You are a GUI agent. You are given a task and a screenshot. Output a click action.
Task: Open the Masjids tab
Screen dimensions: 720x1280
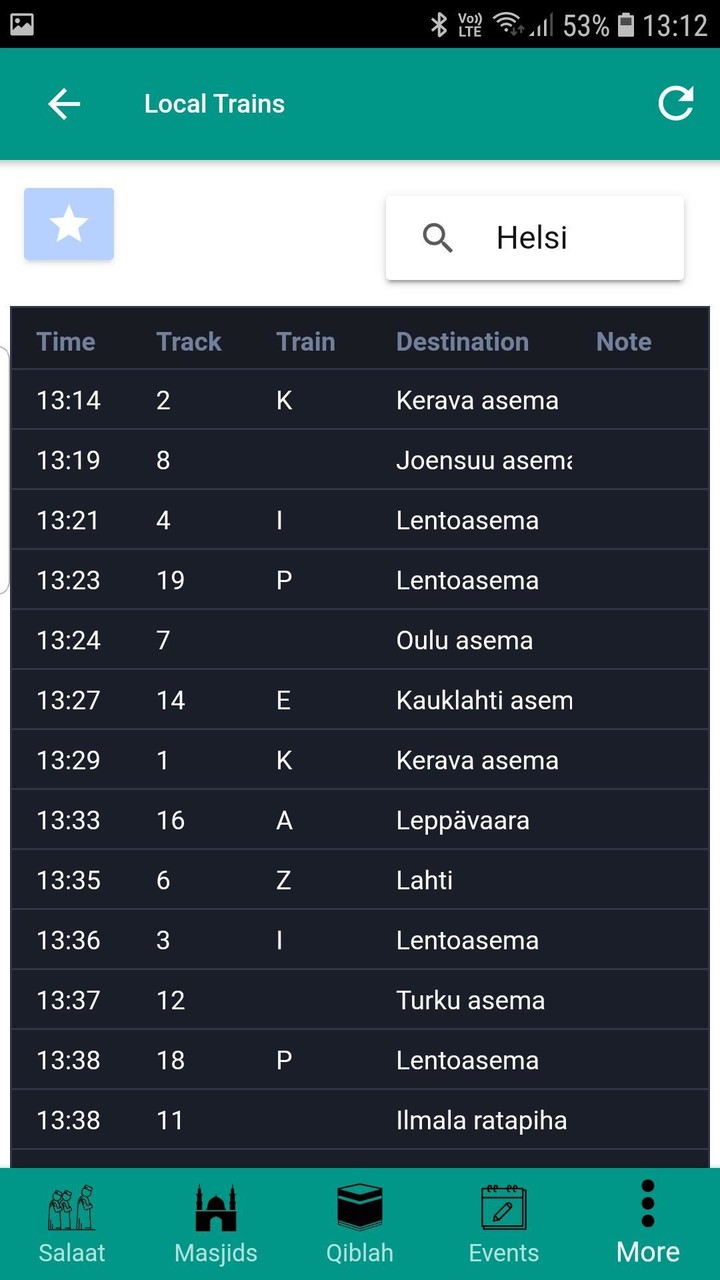click(216, 1224)
